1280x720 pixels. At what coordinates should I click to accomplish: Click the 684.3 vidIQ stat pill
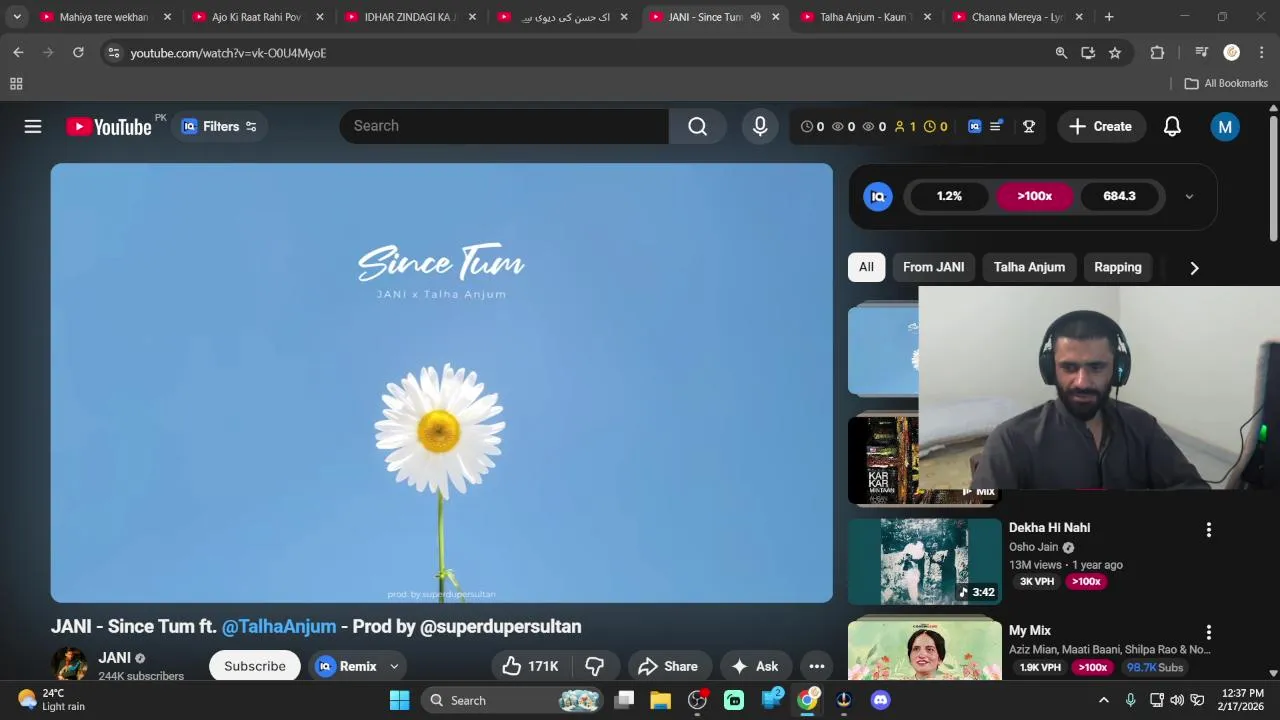click(1119, 196)
